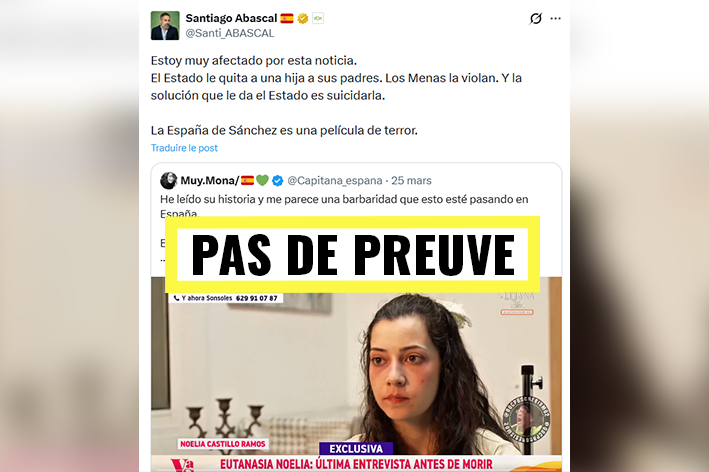Click the Traduire le post link
This screenshot has height=472, width=709.
pyautogui.click(x=184, y=148)
